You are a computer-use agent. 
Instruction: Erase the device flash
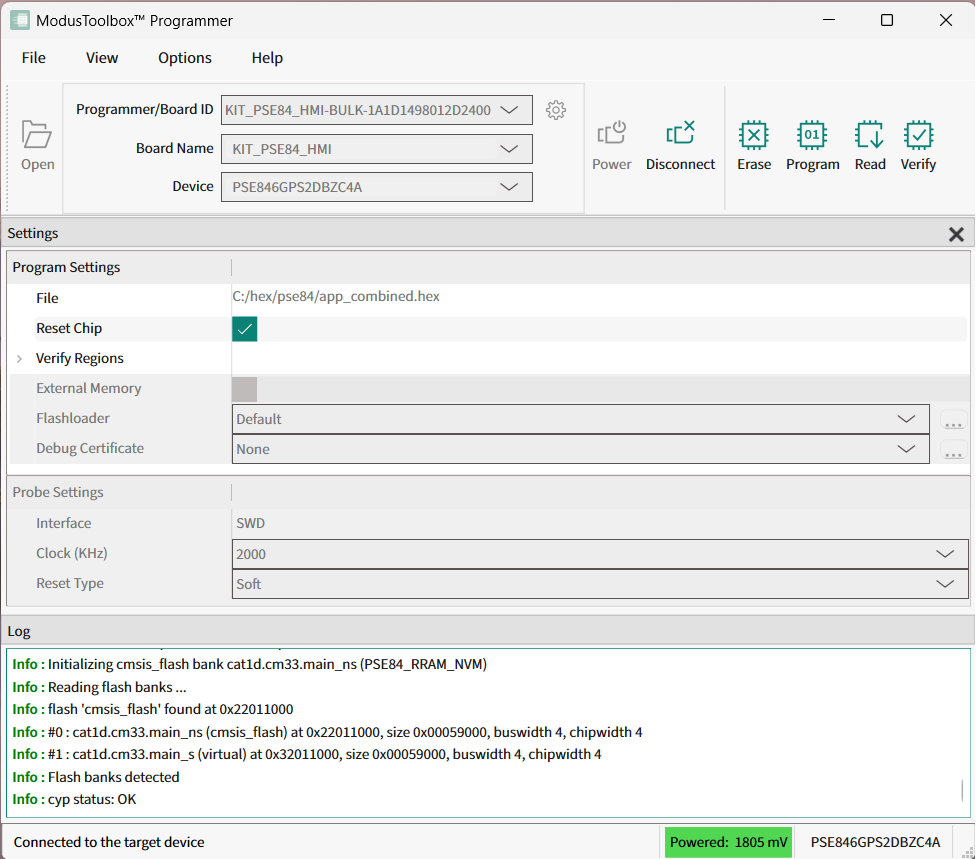754,146
